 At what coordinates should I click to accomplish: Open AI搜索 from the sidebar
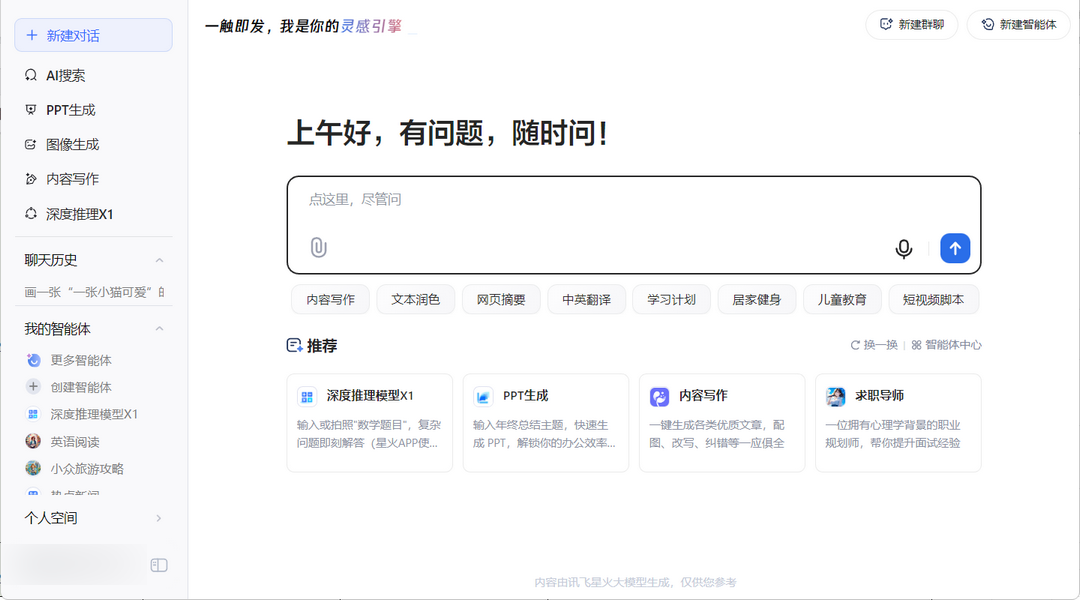65,75
